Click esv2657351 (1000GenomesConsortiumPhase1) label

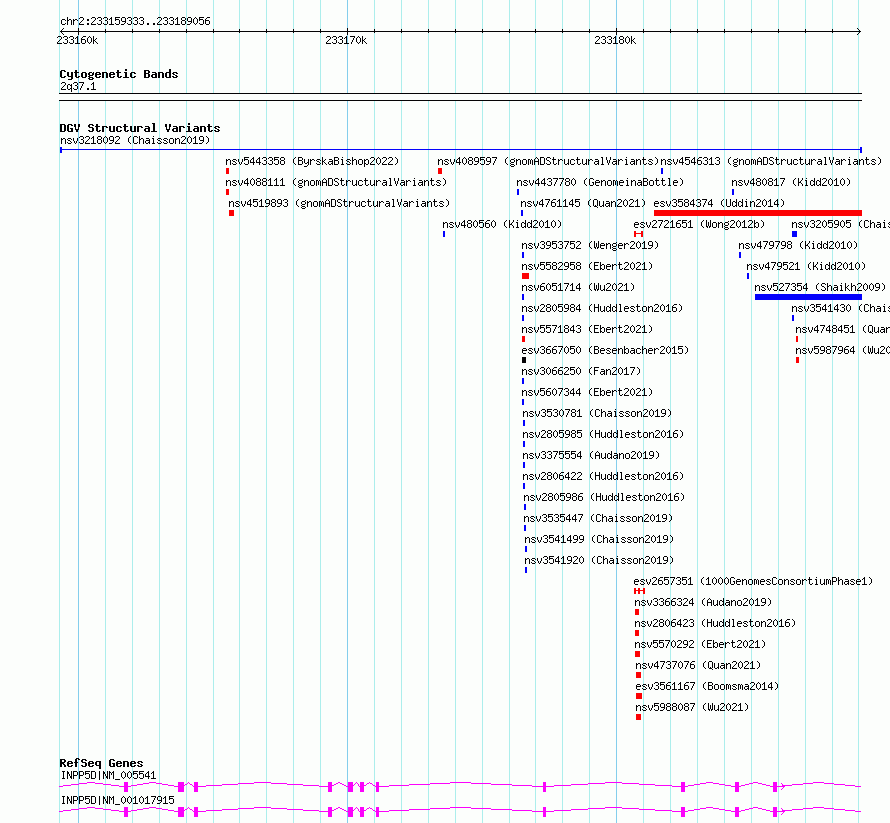point(753,581)
